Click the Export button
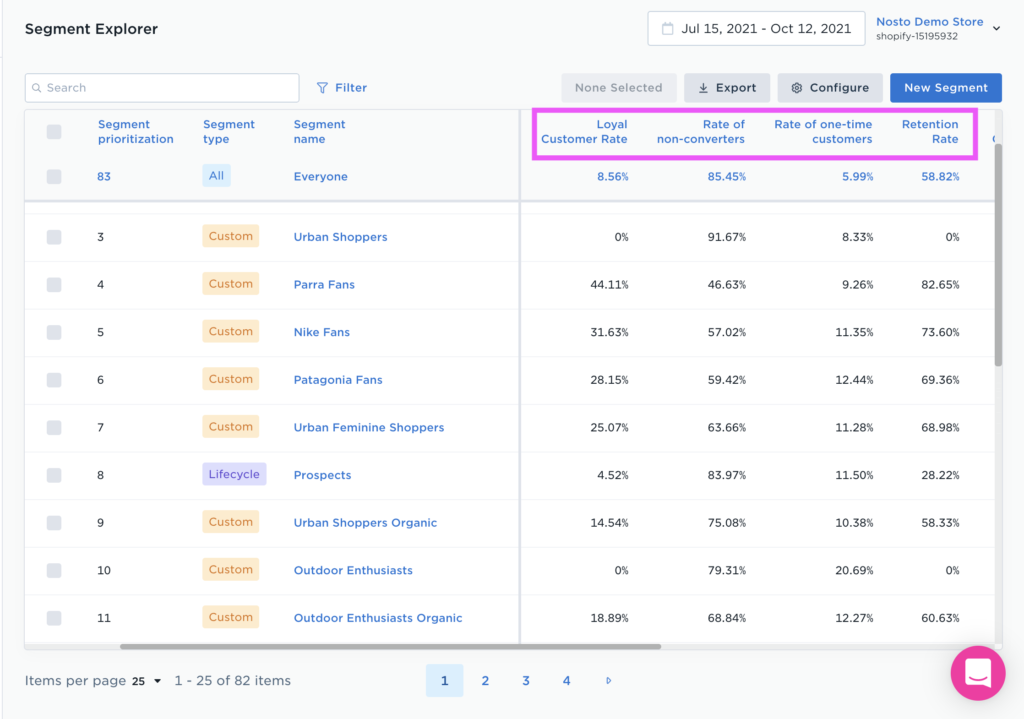1024x719 pixels. point(727,88)
